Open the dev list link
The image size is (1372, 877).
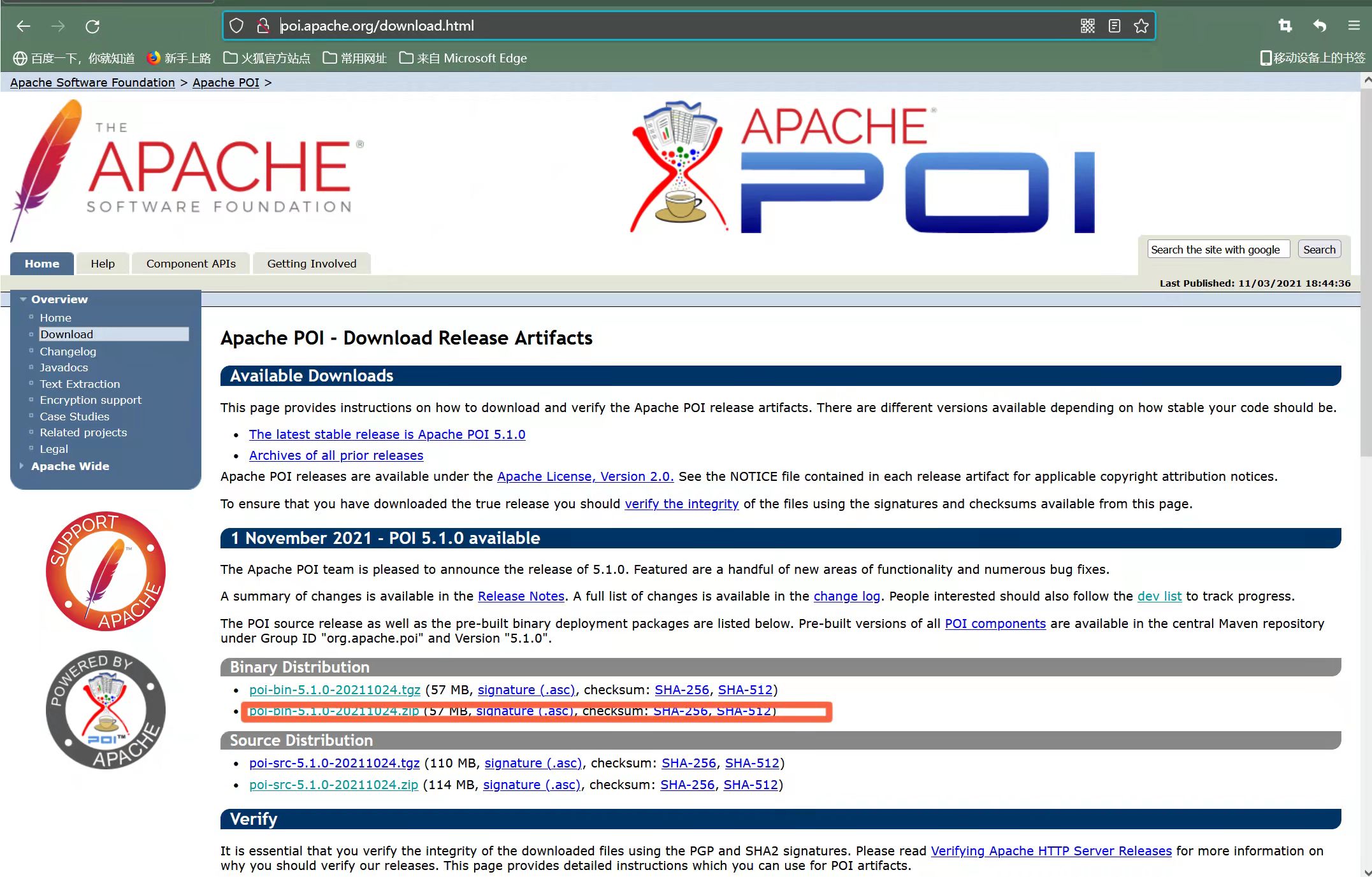[x=1159, y=596]
